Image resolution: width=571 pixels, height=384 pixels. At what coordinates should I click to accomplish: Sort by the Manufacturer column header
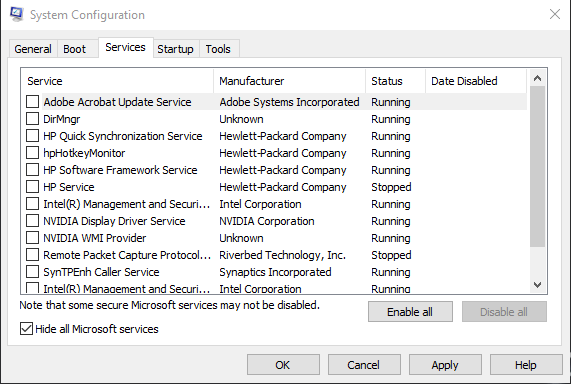coord(290,81)
